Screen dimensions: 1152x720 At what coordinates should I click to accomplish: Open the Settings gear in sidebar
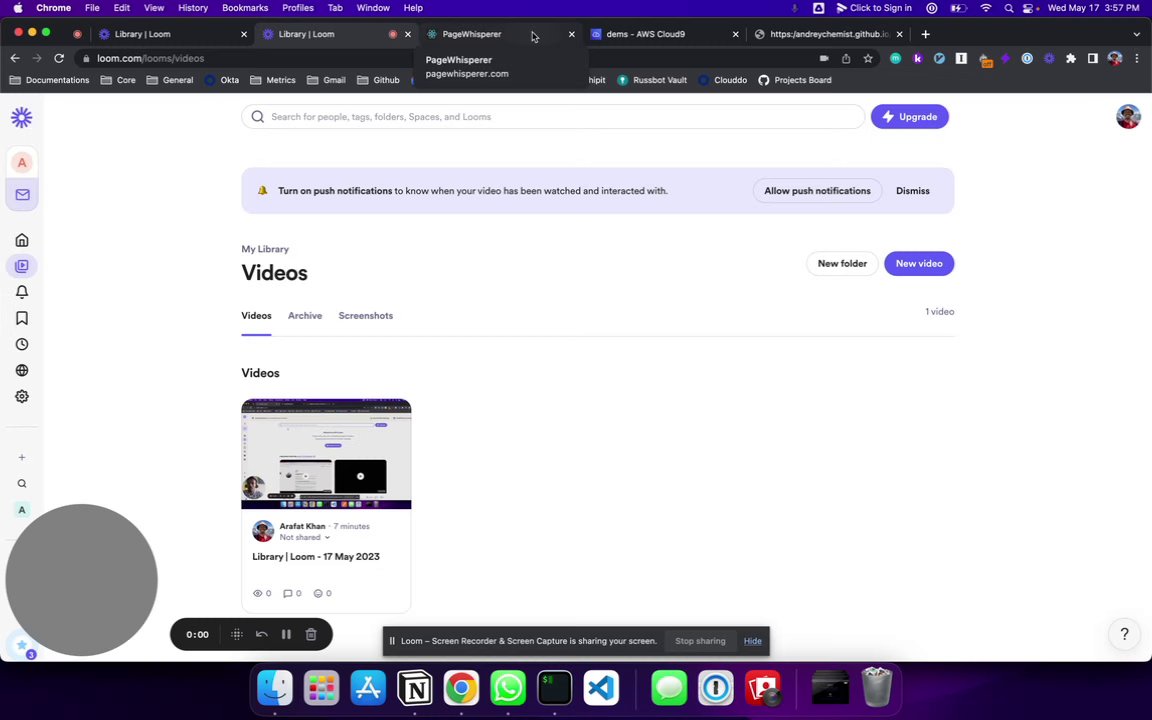pyautogui.click(x=22, y=397)
